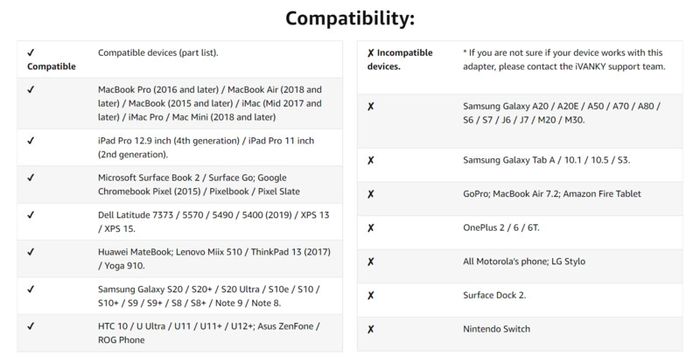This screenshot has height=363, width=700.
Task: Click the Samsung Galaxy Tab A text
Action: point(546,160)
